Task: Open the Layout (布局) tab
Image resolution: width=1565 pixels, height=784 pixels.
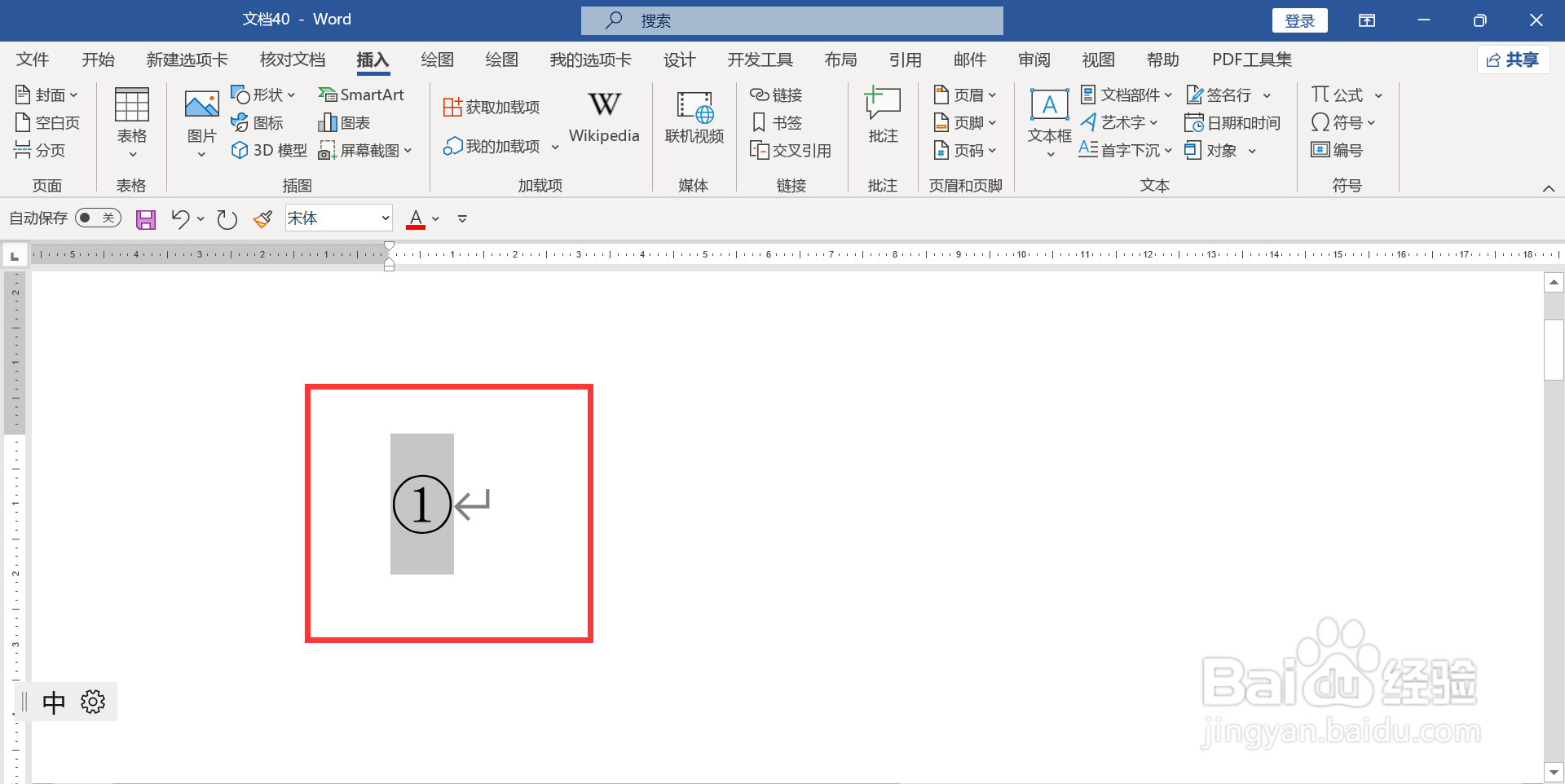Action: 840,59
